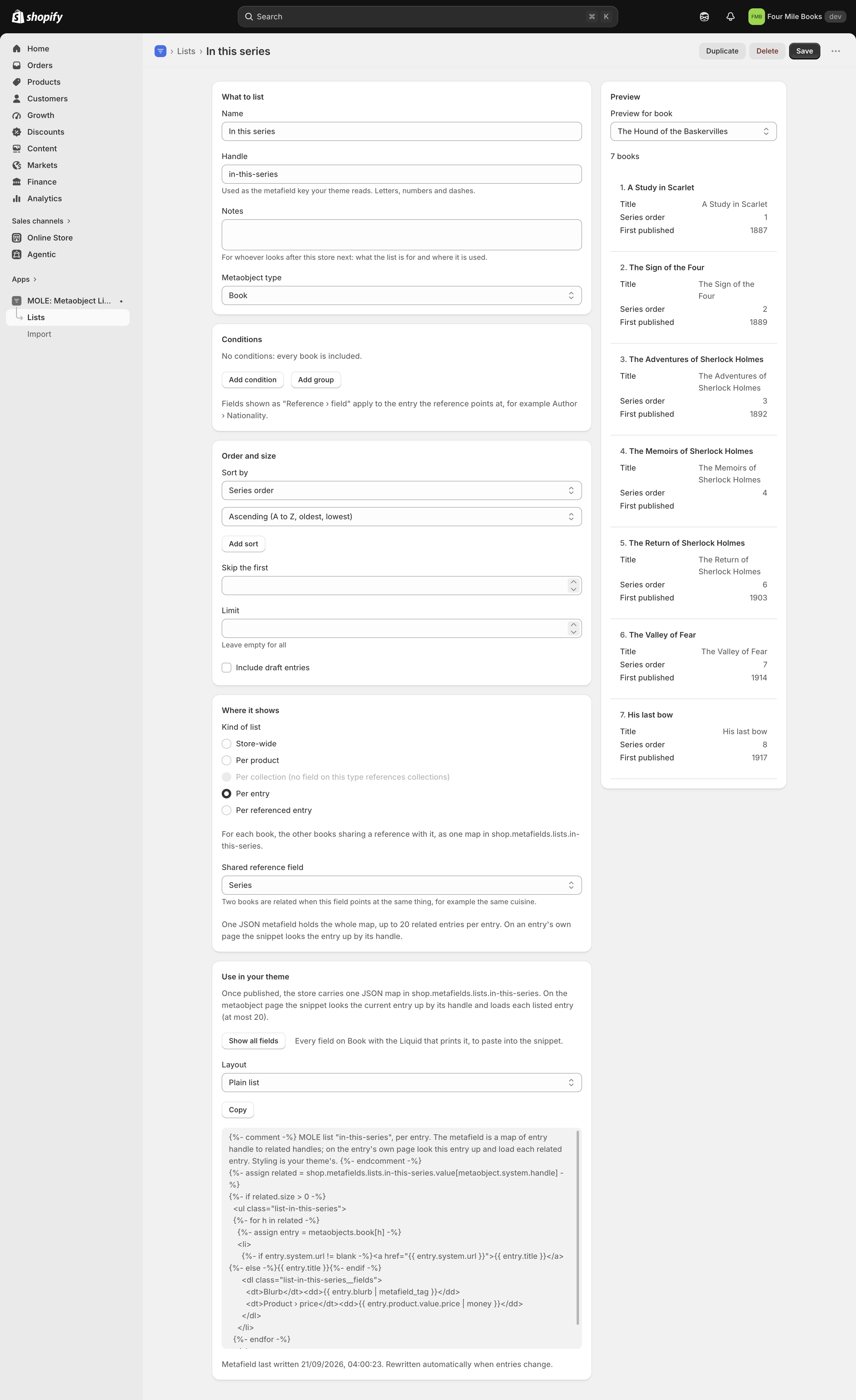Screen dimensions: 856x1400
Task: Click the Content icon in sidebar
Action: (x=17, y=148)
